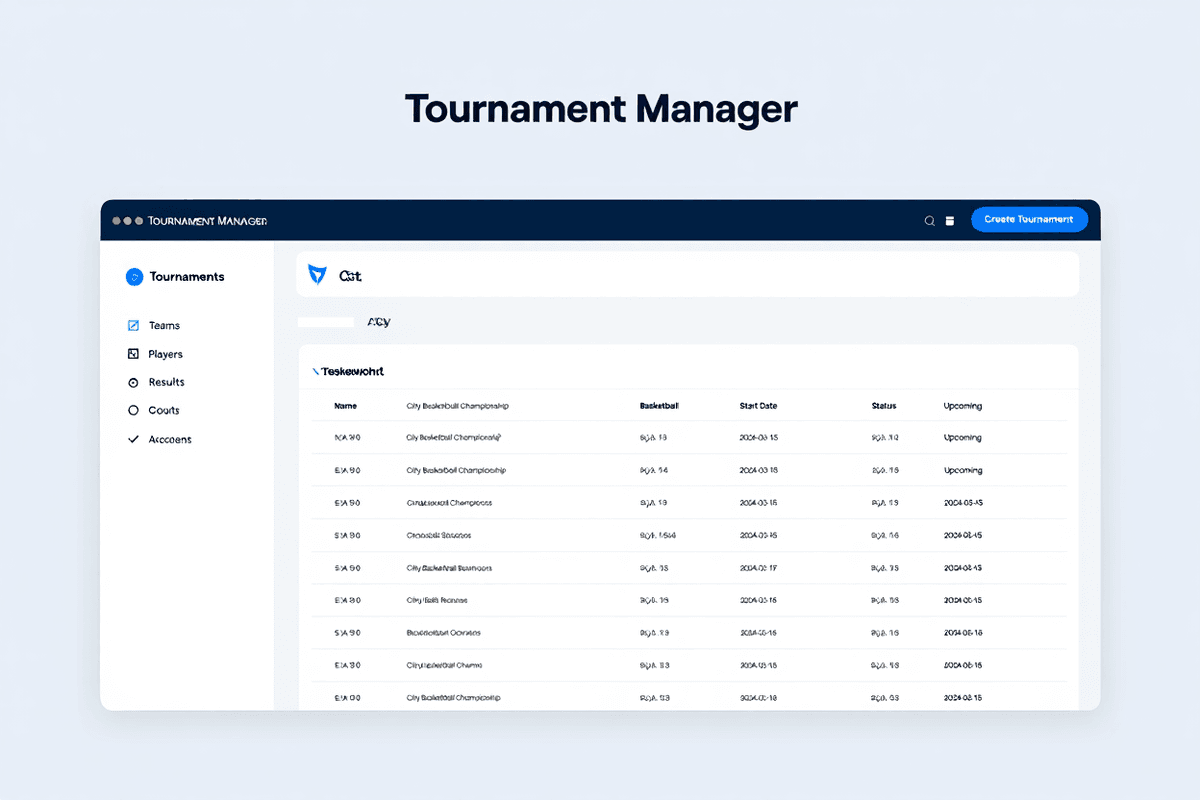
Task: Click the search icon in the header bar
Action: [x=929, y=220]
